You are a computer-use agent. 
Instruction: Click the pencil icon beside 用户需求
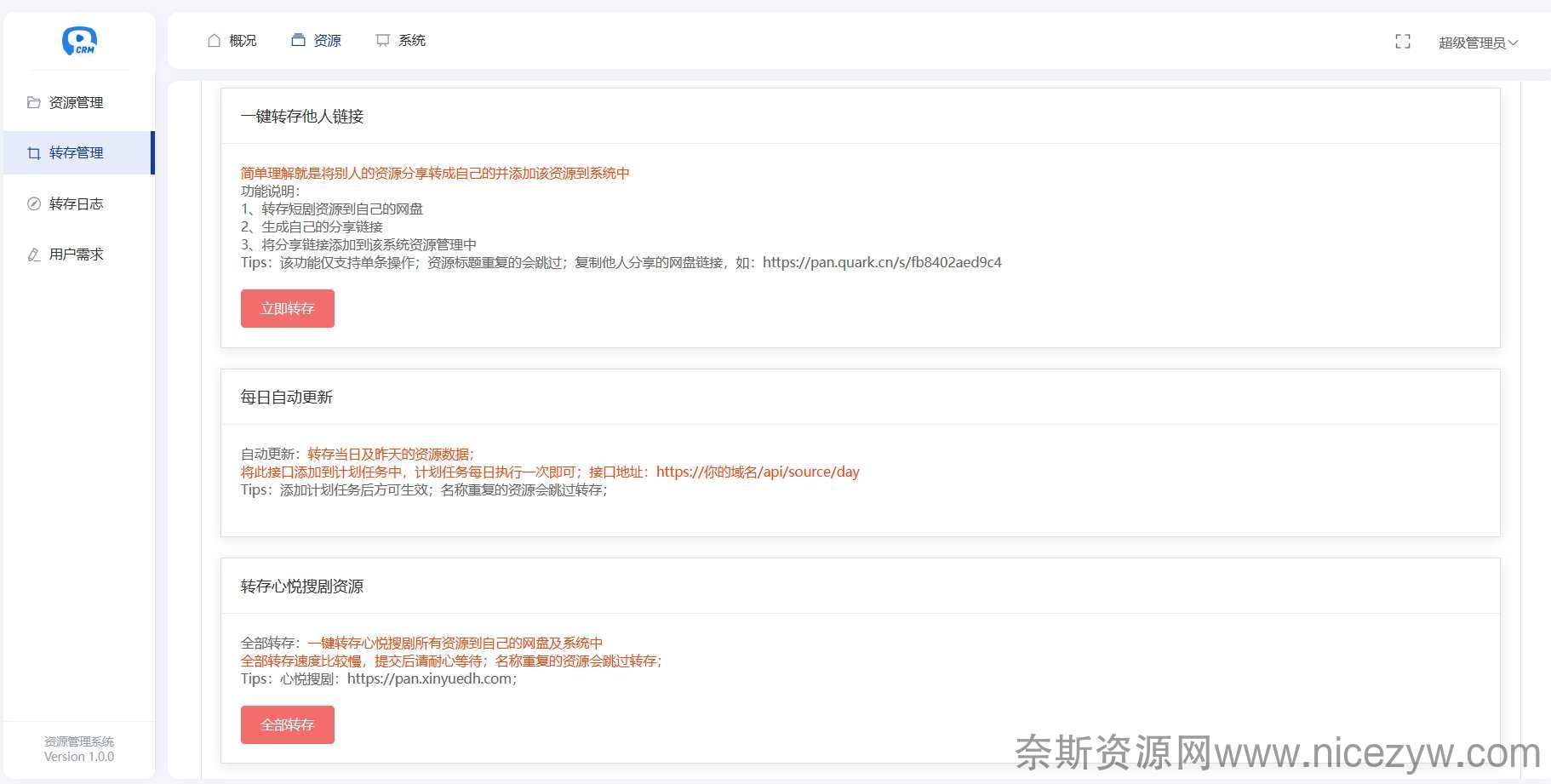click(34, 255)
